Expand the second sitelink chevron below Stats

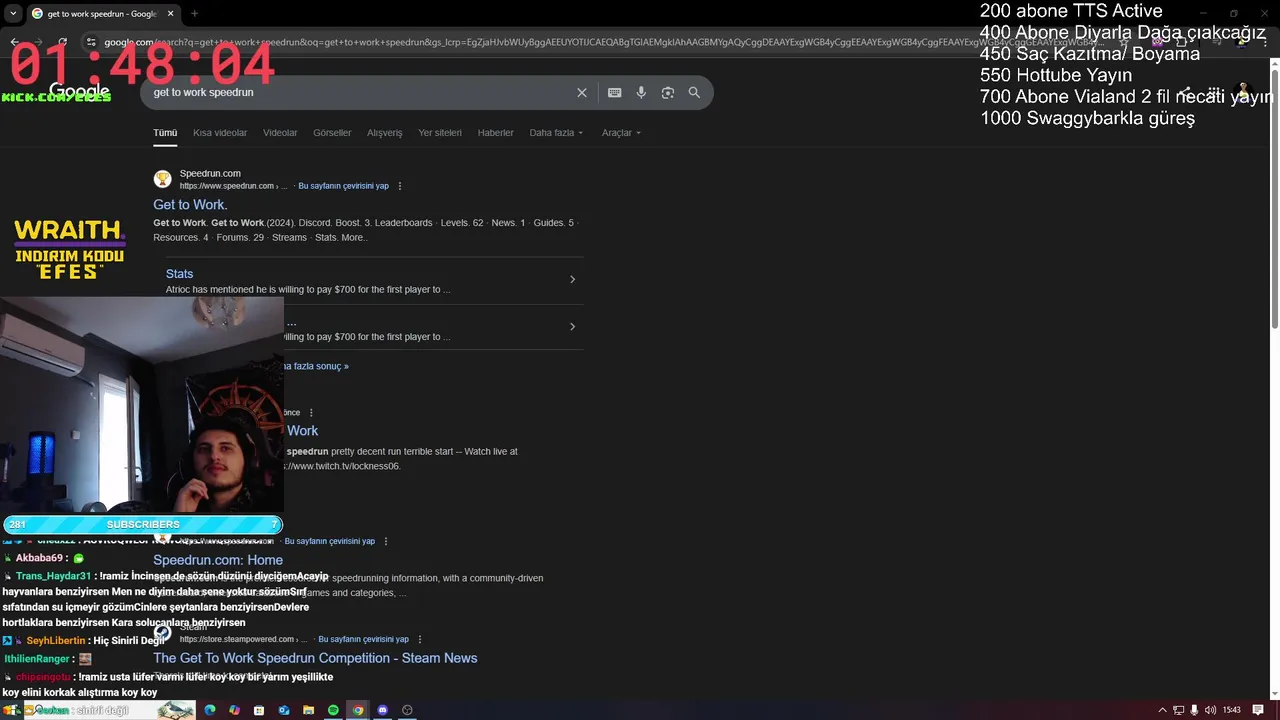tap(572, 327)
